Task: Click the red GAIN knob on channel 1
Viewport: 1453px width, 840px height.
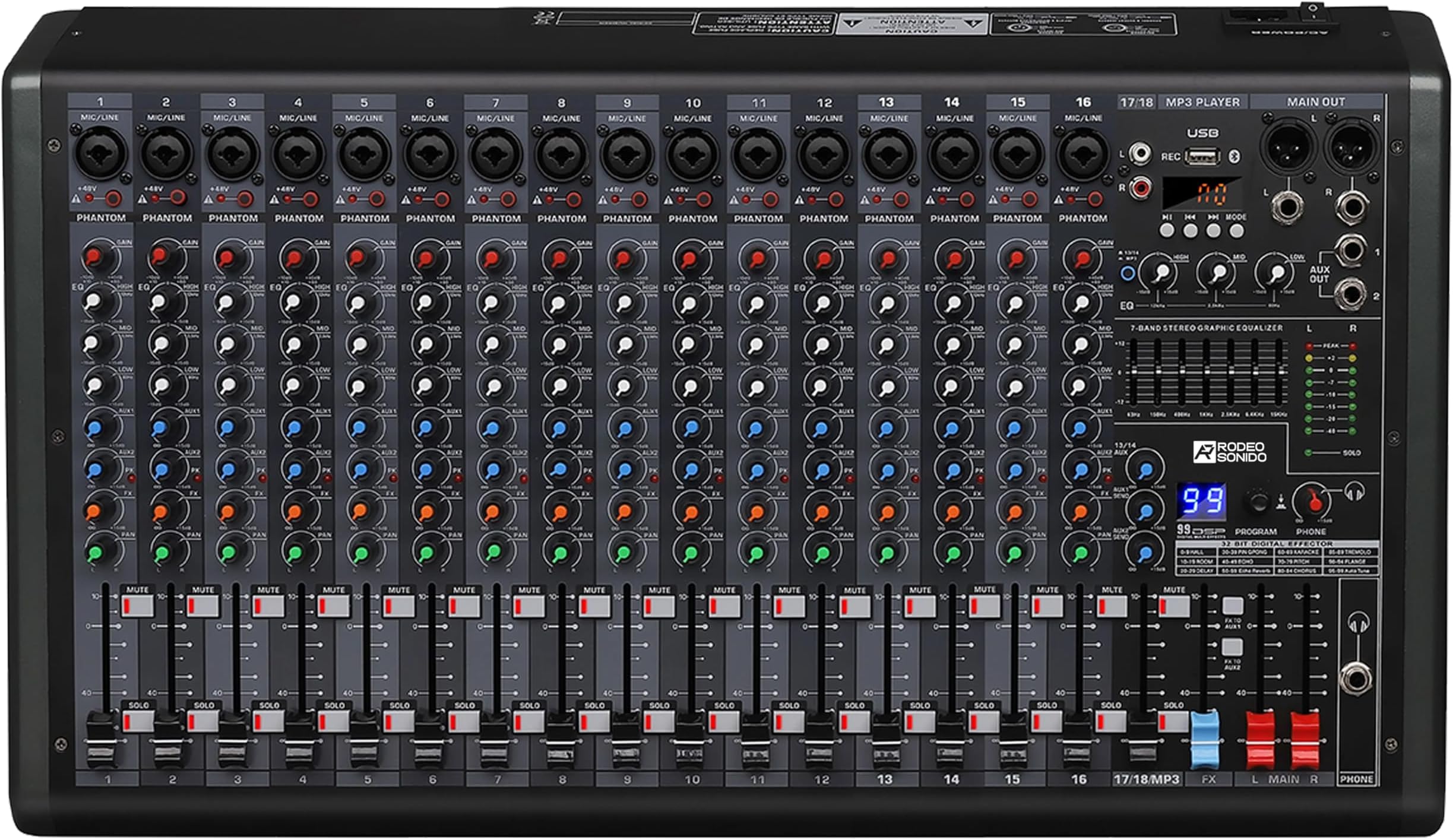Action: [95, 258]
